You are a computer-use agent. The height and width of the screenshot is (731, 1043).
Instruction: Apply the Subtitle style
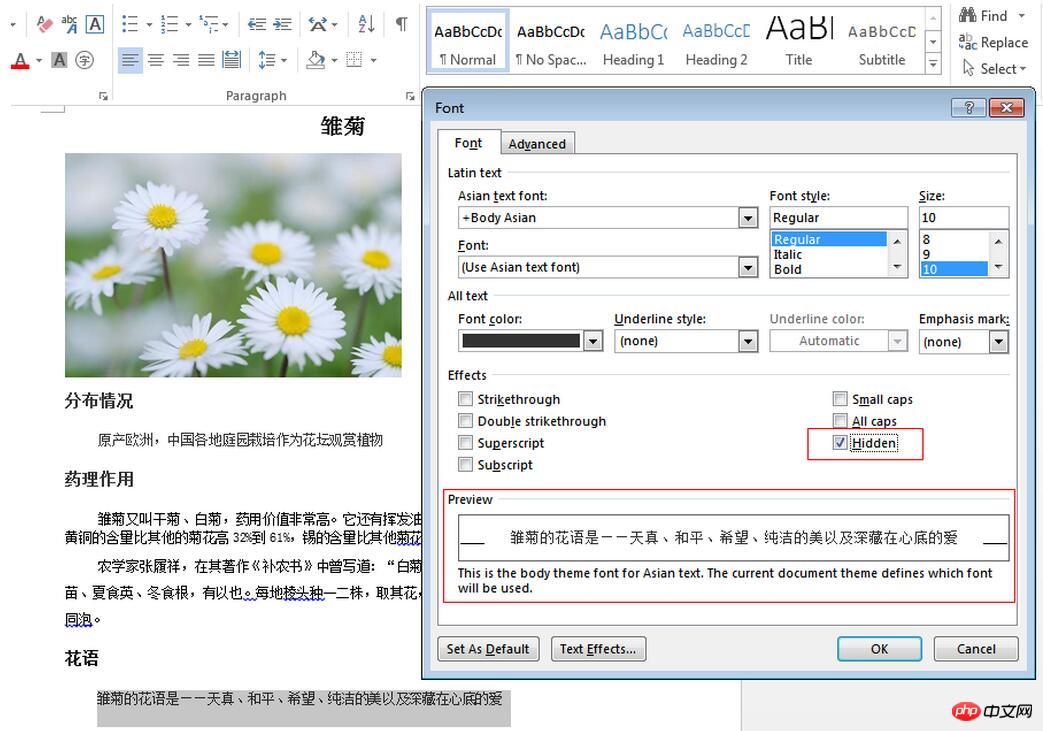pyautogui.click(x=881, y=41)
